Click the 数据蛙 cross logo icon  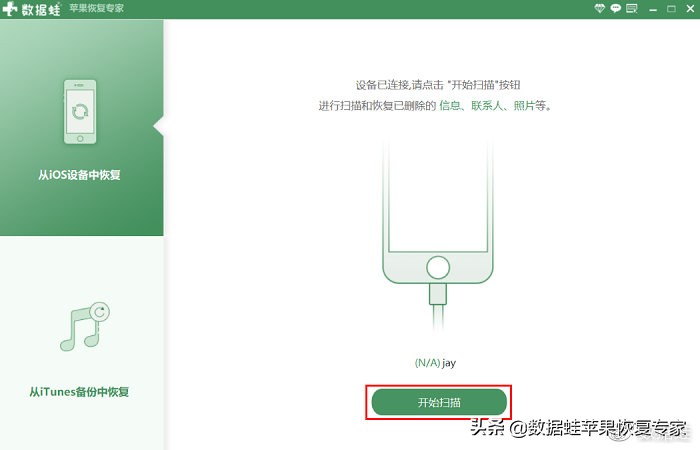(10, 8)
